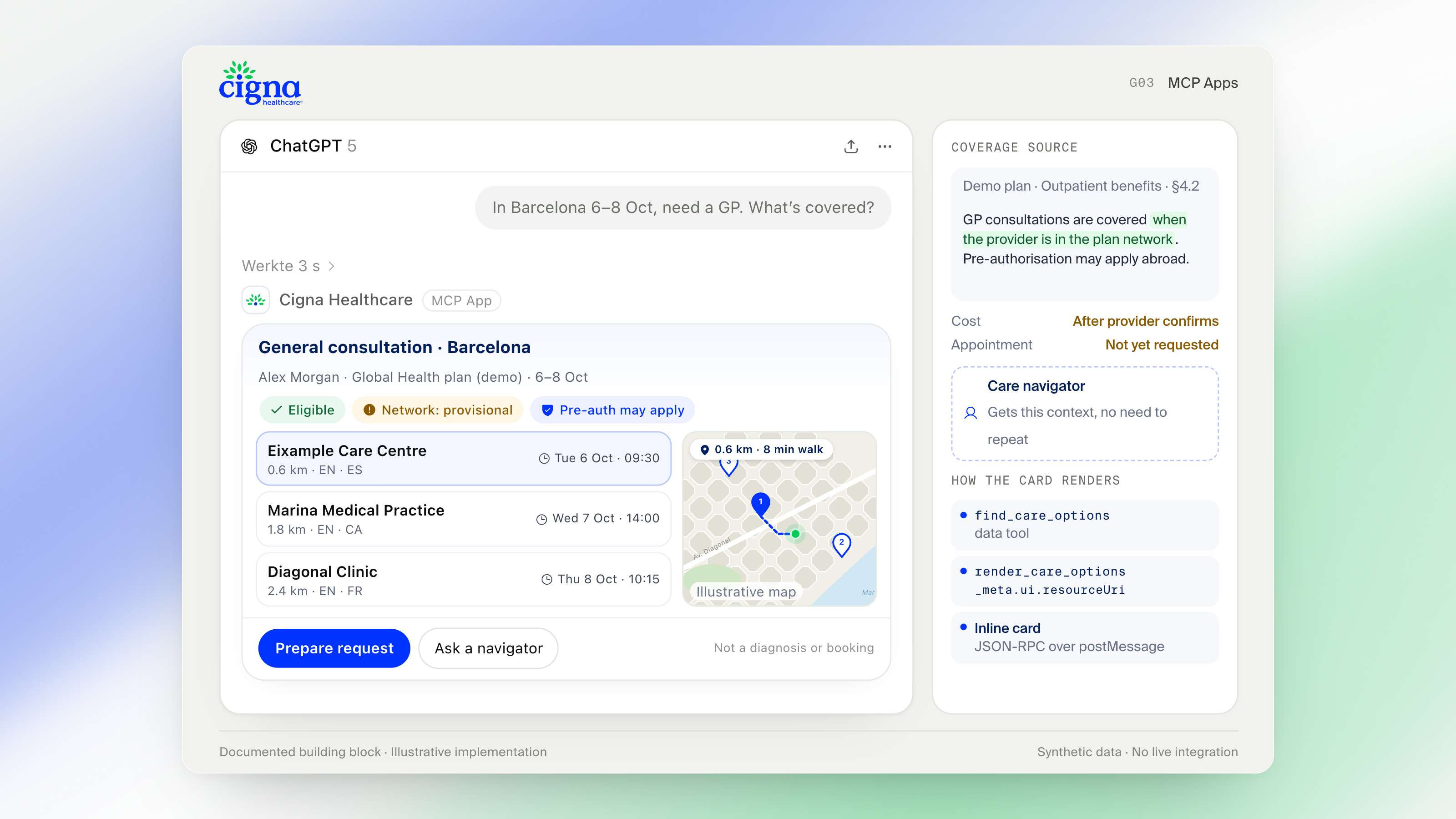
Task: Click the 'MCP Apps' header label
Action: [1203, 83]
